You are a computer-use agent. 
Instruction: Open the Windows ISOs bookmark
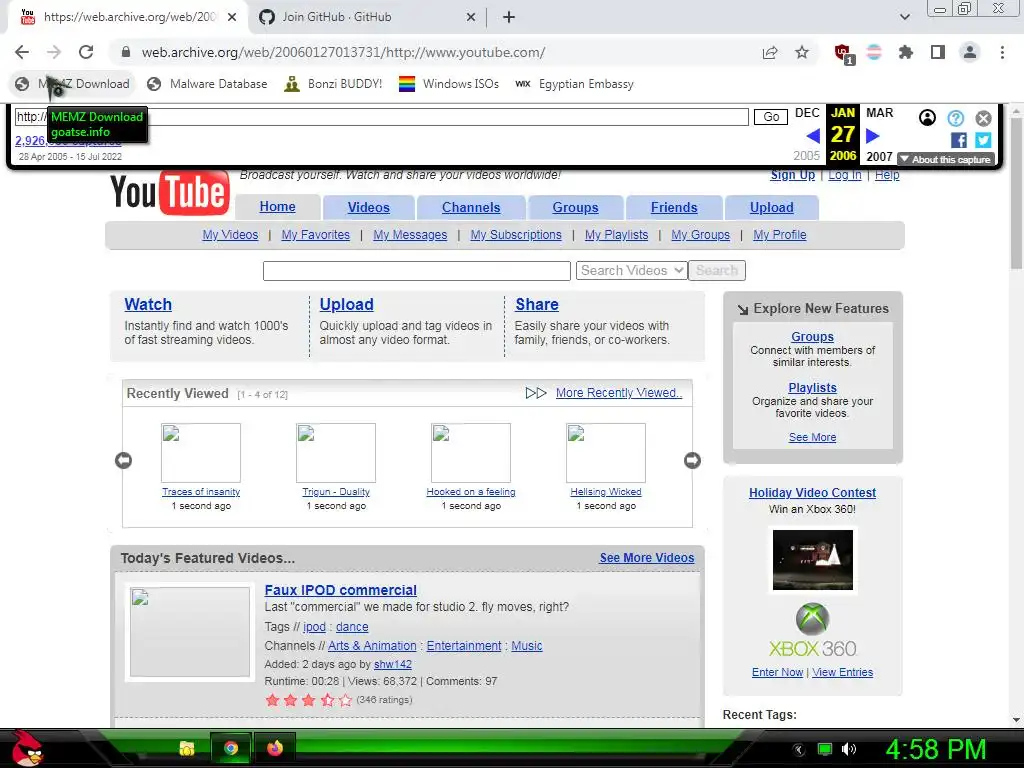pyautogui.click(x=449, y=84)
